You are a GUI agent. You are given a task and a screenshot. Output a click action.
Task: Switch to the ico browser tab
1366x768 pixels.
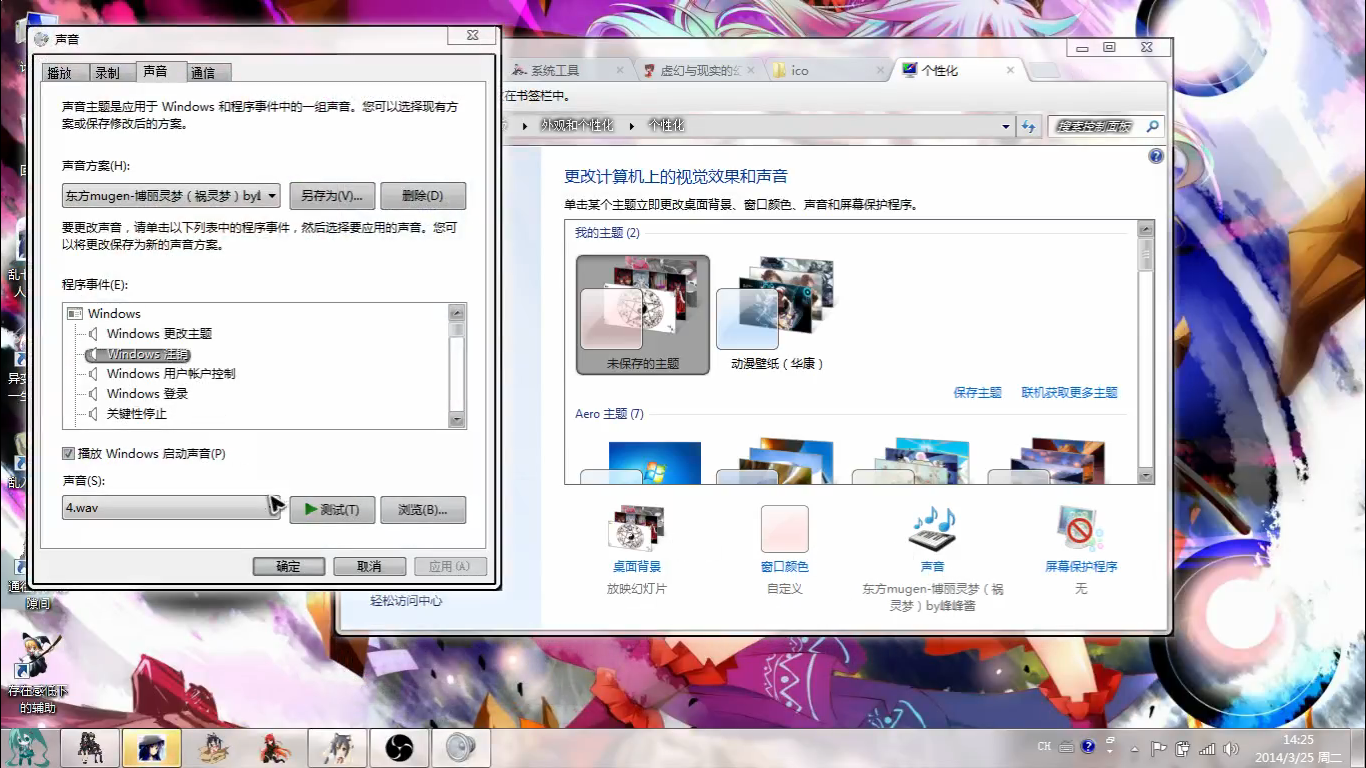(x=827, y=71)
